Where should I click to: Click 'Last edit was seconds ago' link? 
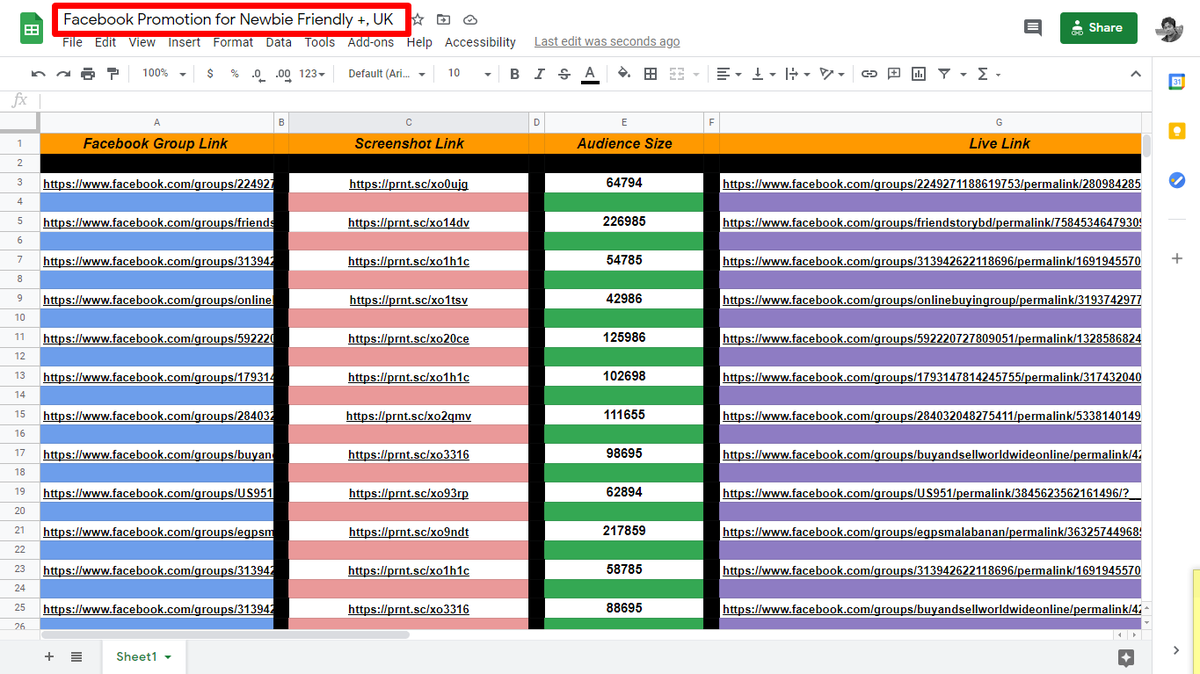[x=607, y=42]
